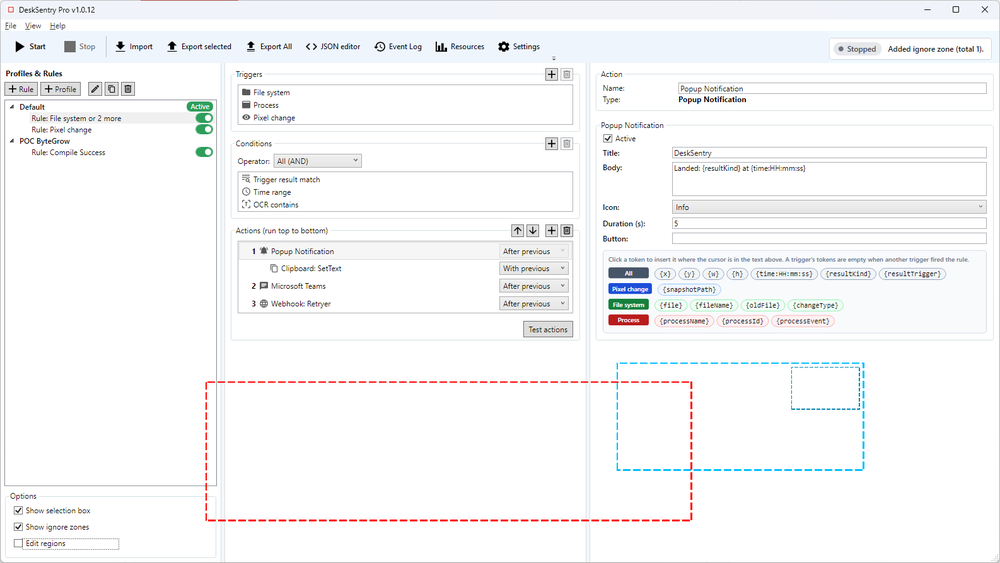Select the Time range condition
This screenshot has height=563, width=1000.
pos(405,192)
